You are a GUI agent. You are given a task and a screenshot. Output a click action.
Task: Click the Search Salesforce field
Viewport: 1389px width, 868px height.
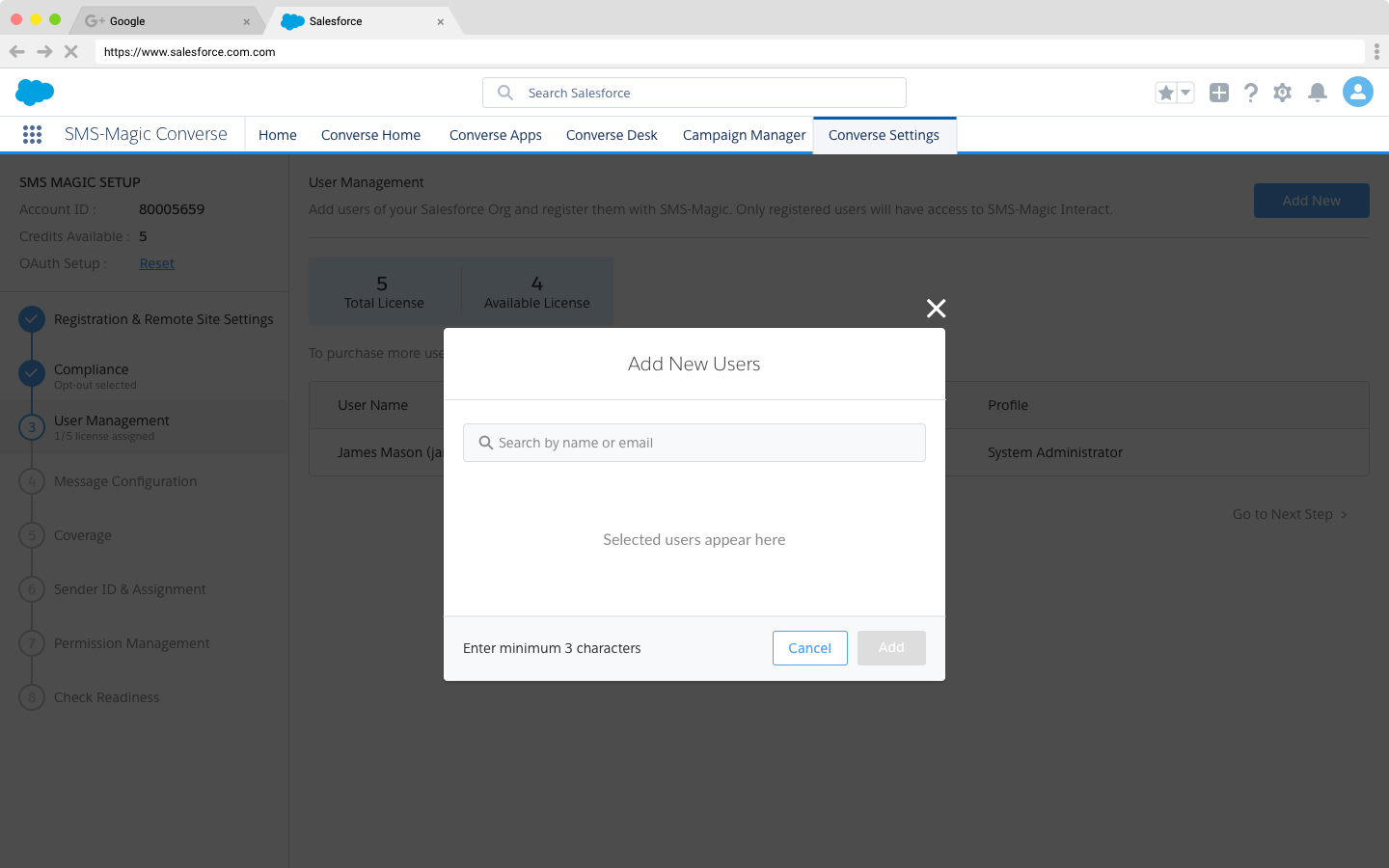click(694, 93)
